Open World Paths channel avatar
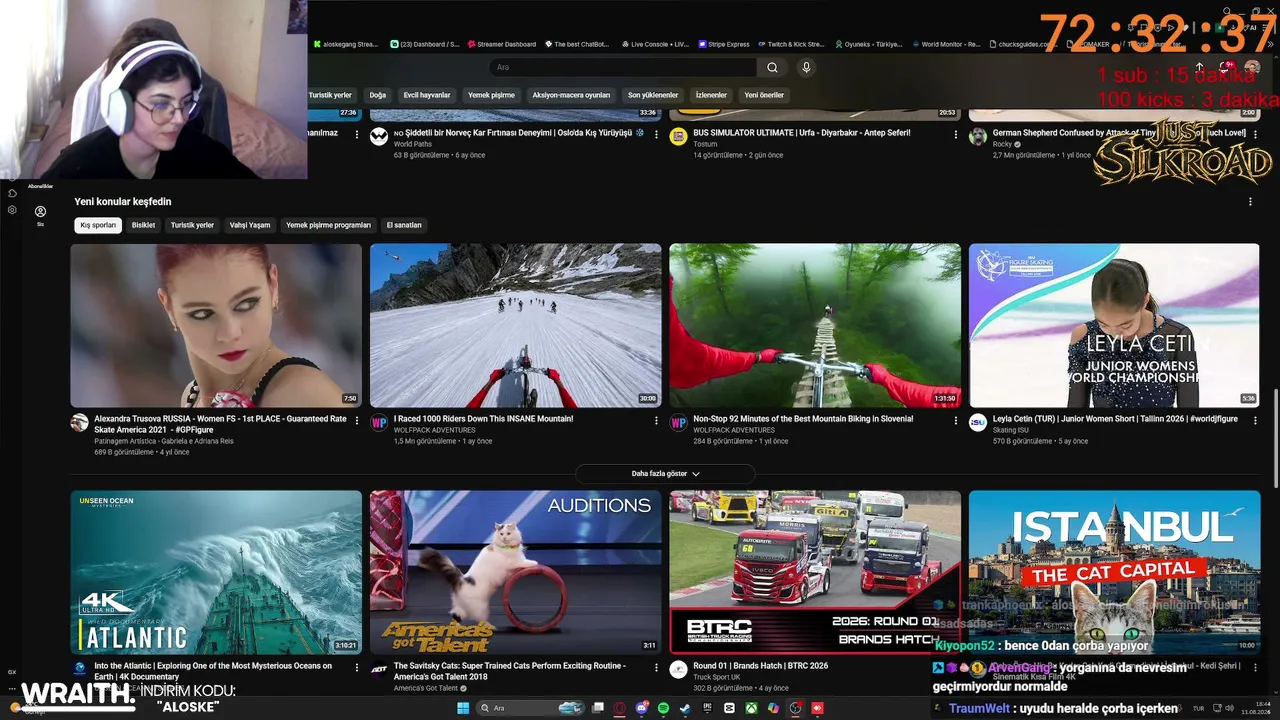1280x720 pixels. 379,137
